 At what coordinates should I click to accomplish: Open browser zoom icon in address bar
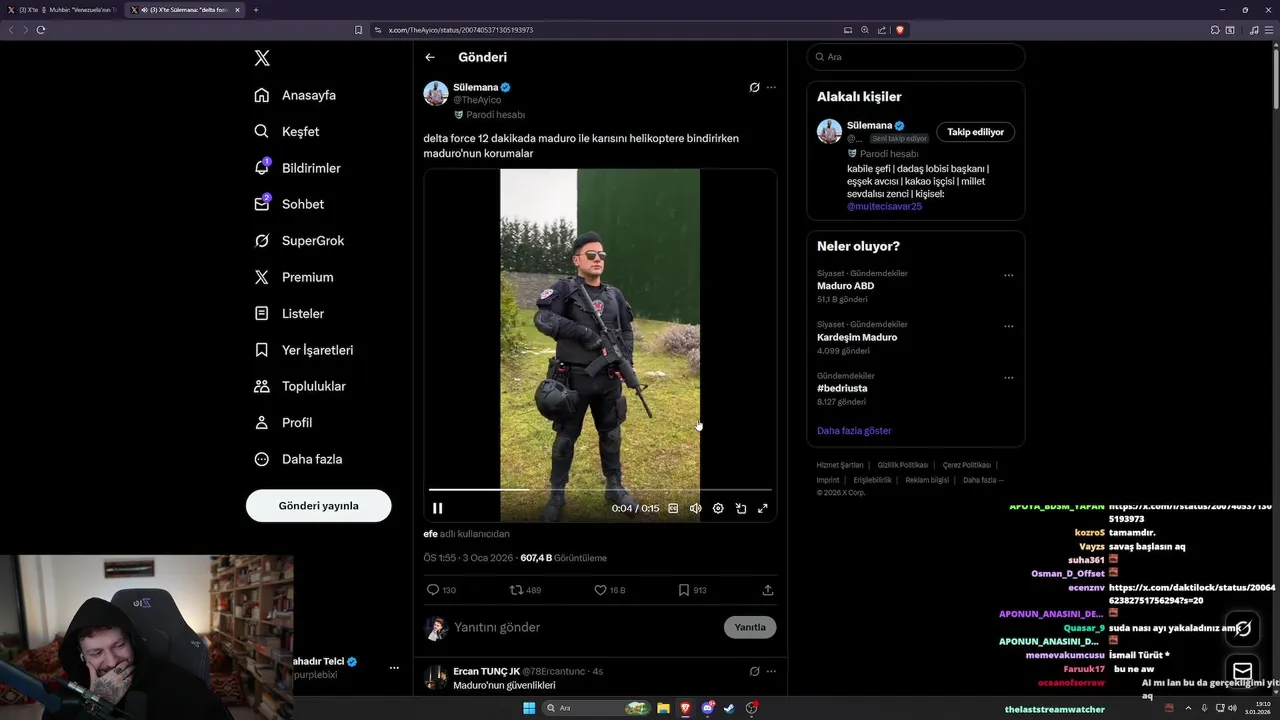[x=865, y=30]
